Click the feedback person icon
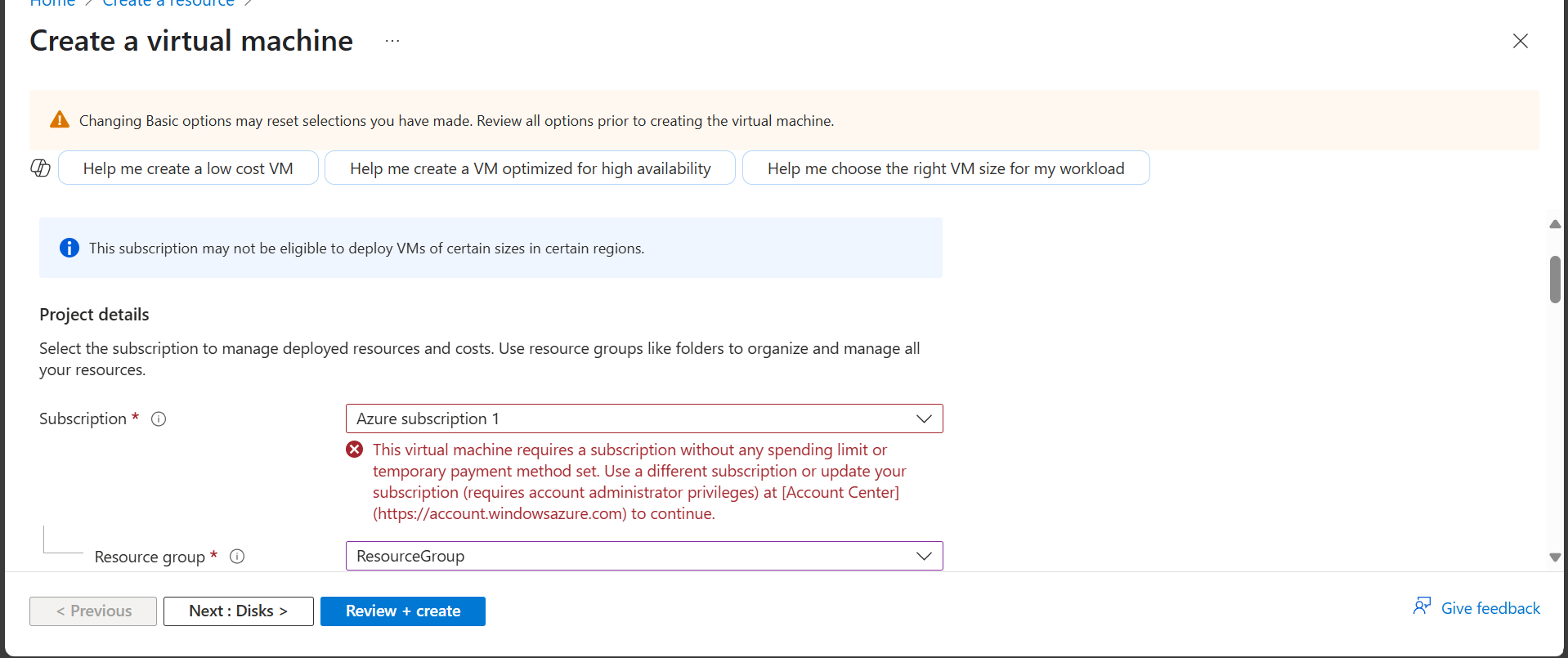1568x658 pixels. click(1422, 607)
